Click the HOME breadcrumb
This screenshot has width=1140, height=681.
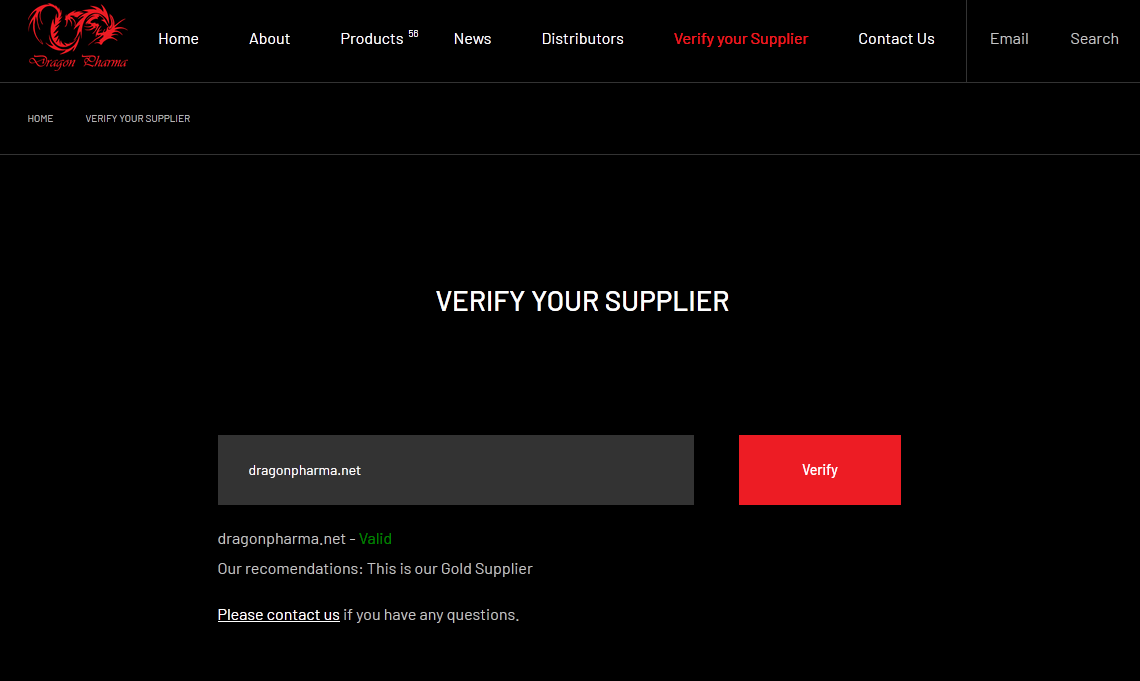[x=40, y=118]
